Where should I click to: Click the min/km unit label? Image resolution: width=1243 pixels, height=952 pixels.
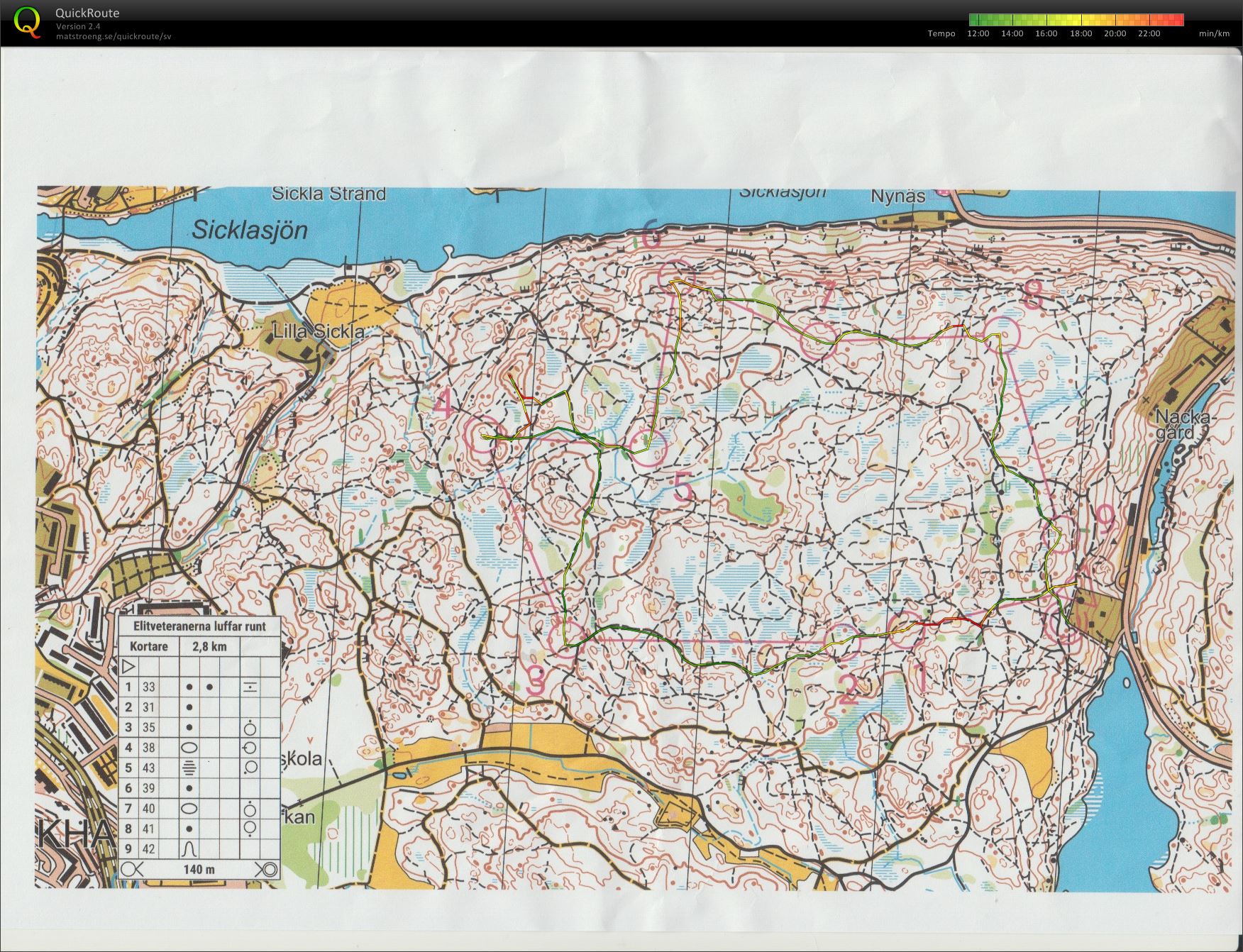point(1214,33)
